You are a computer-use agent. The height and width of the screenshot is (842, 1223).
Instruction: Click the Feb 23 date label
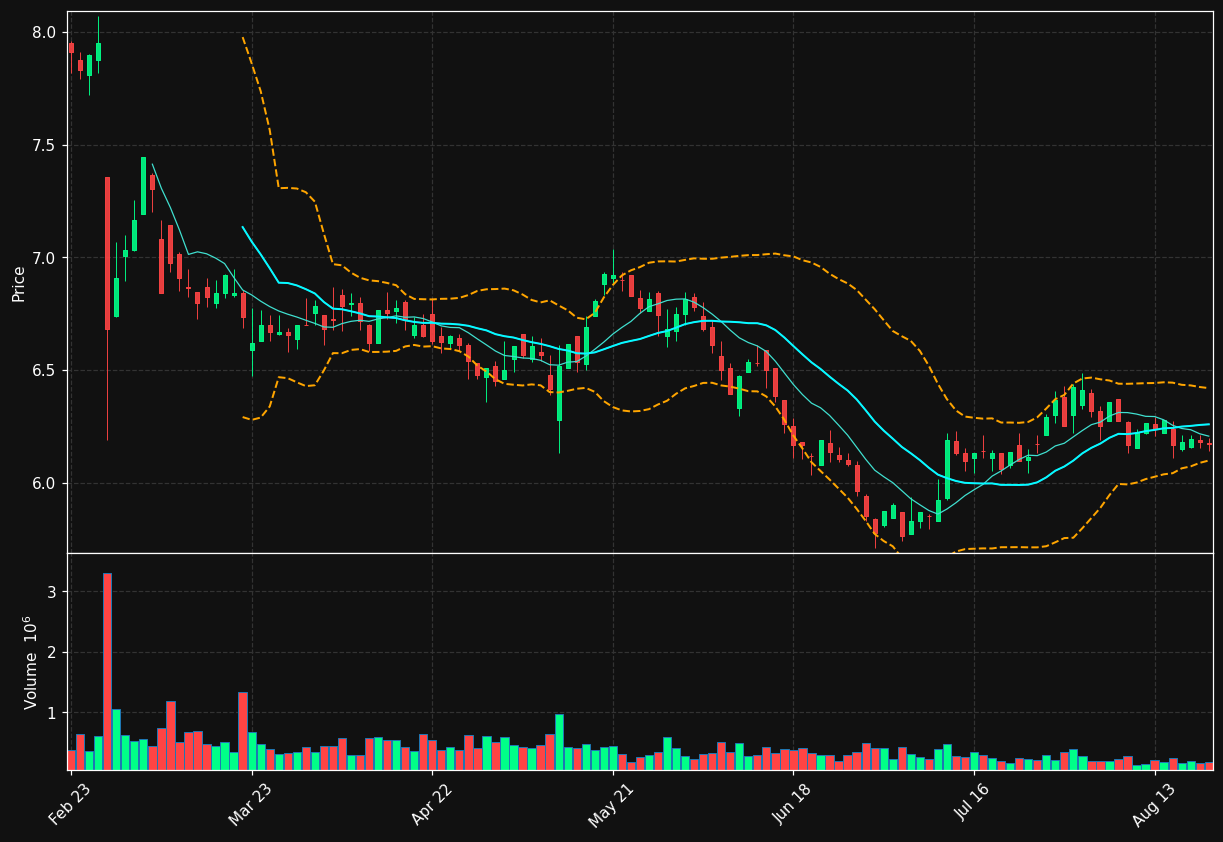(x=69, y=803)
